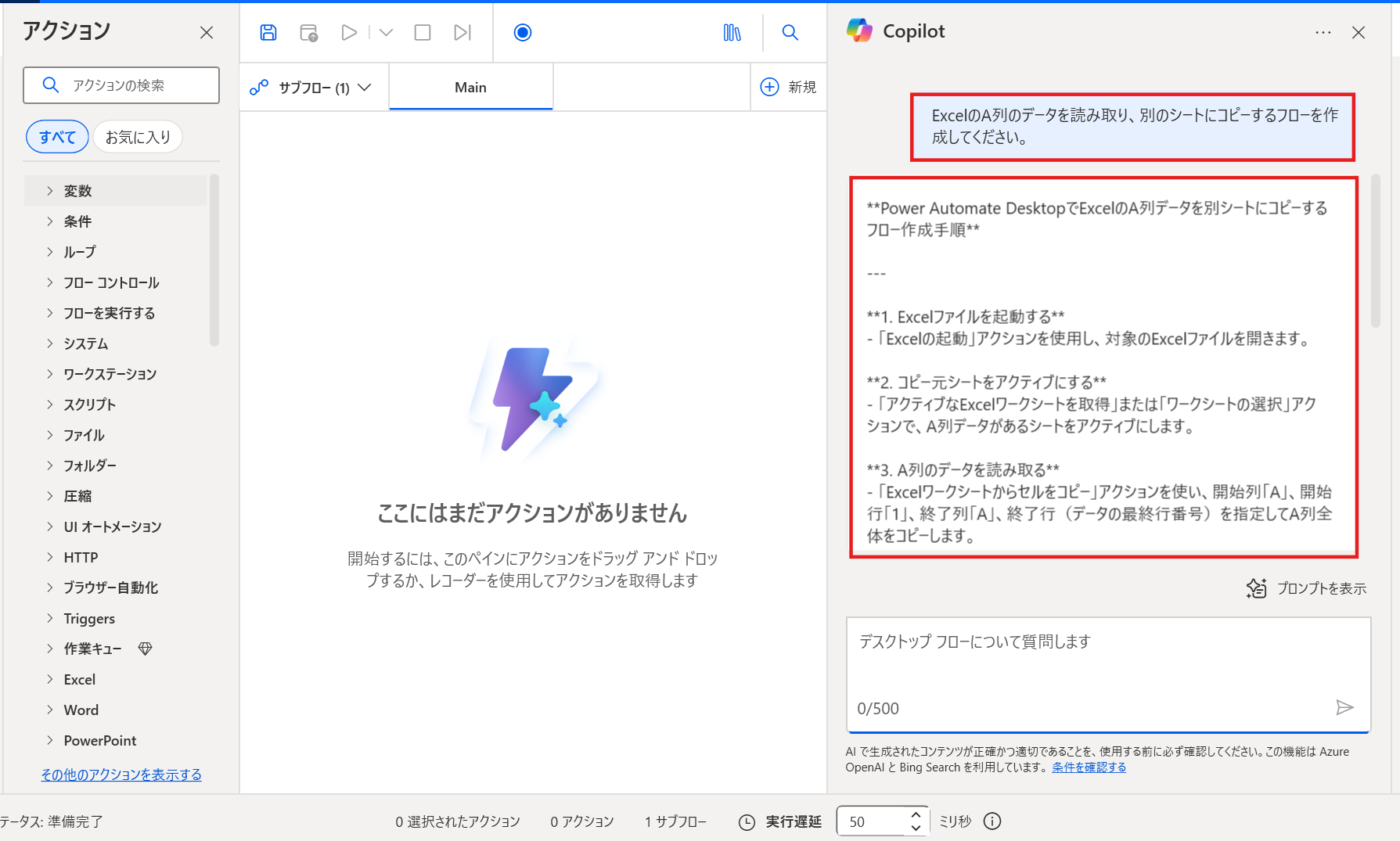Open the 条件を確認する link
The width and height of the screenshot is (1400, 841).
(x=1089, y=767)
